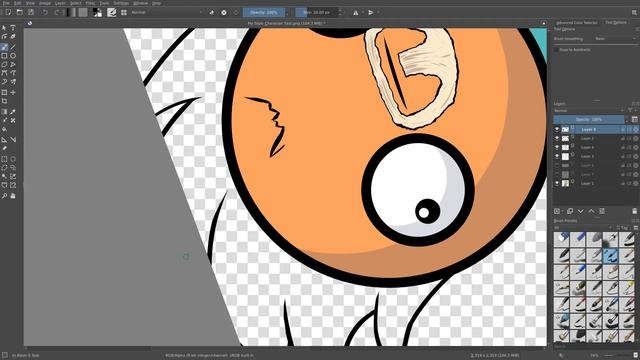Viewport: 640px width, 360px height.
Task: Select the Freehand Brush tool
Action: tap(4, 47)
